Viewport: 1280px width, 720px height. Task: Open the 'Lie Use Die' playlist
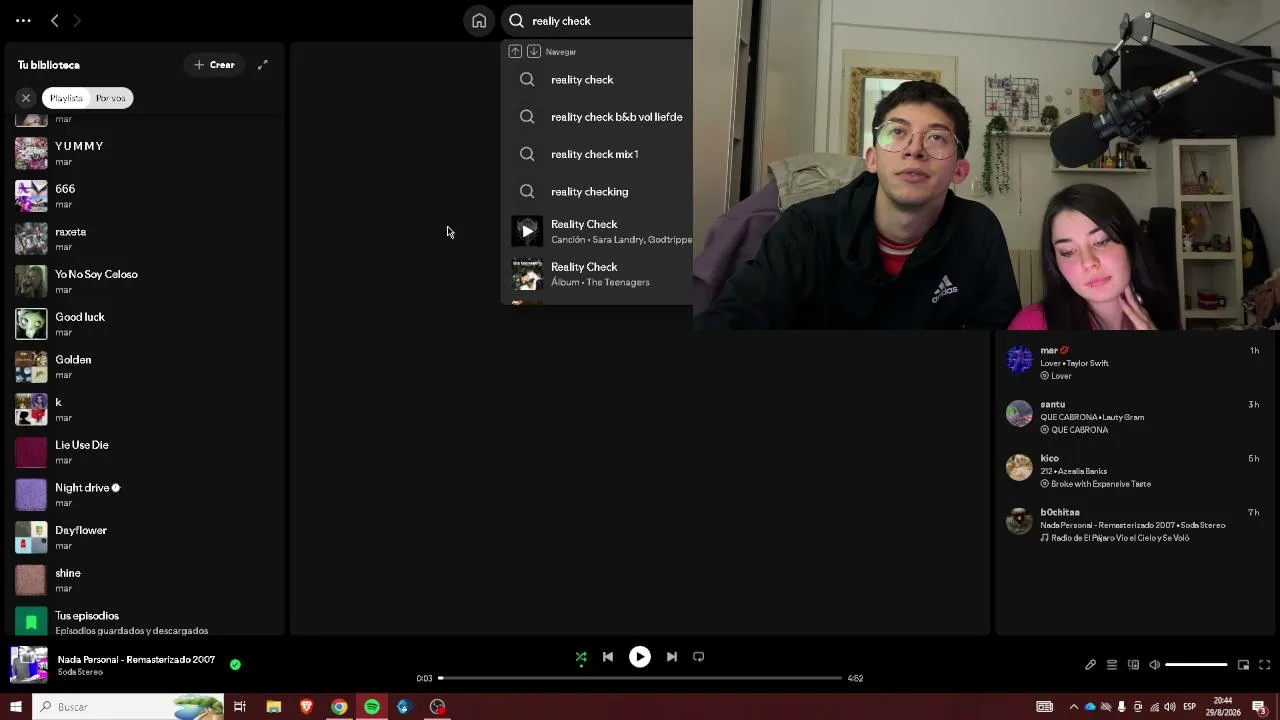(x=146, y=452)
